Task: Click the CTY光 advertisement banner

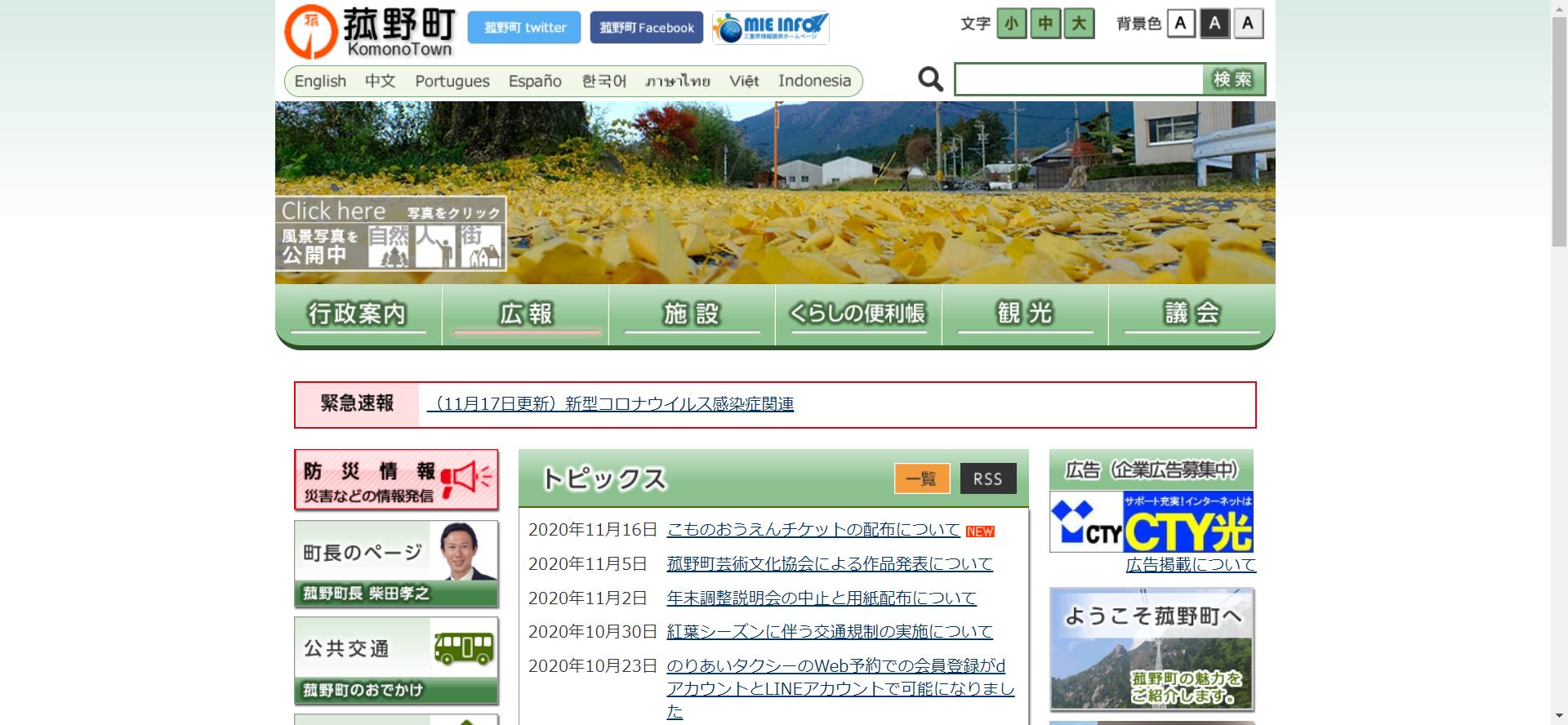Action: click(x=1151, y=522)
